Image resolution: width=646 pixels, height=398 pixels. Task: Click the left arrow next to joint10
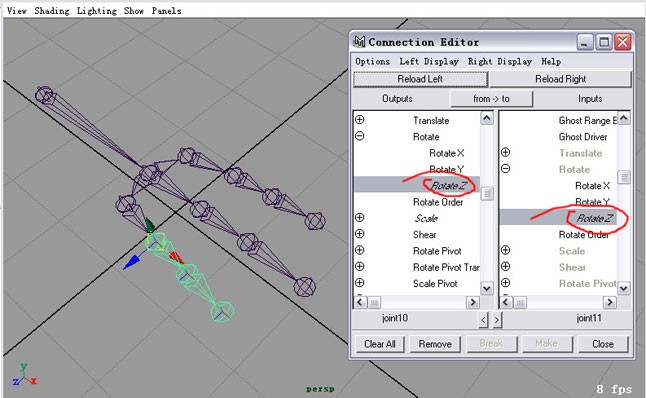tap(483, 319)
